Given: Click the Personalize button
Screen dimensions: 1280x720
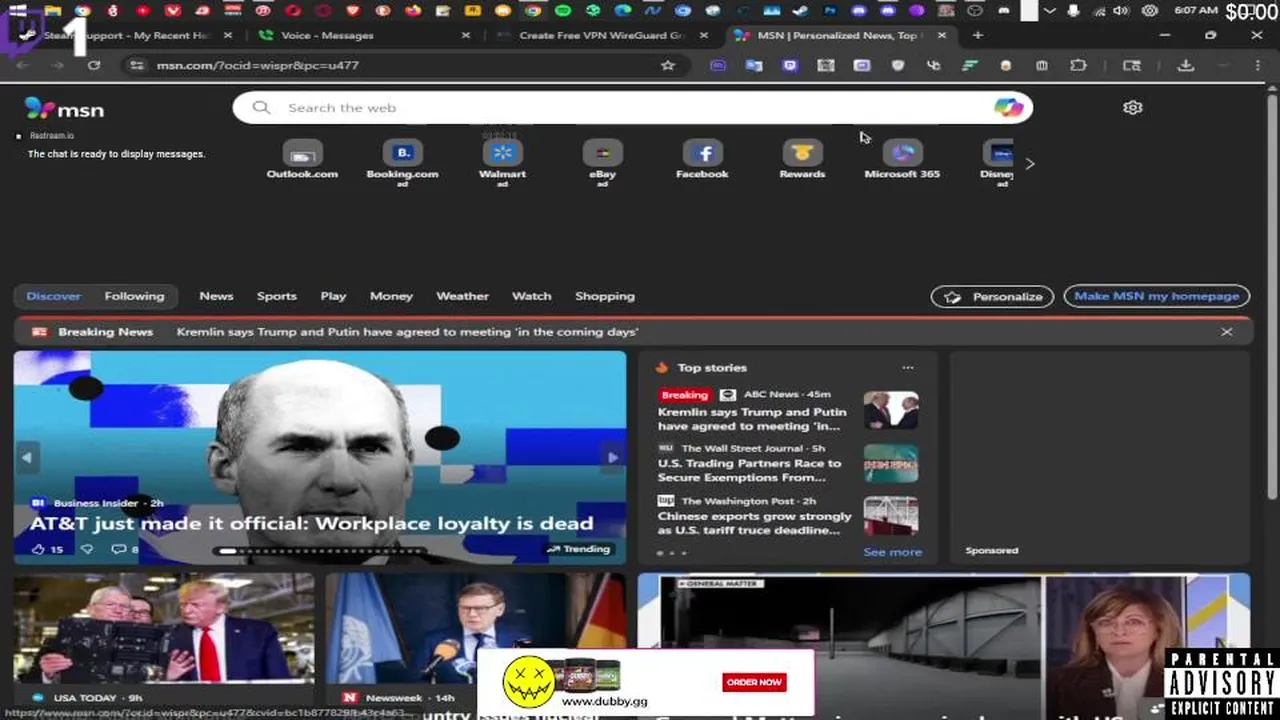Looking at the screenshot, I should [x=993, y=296].
